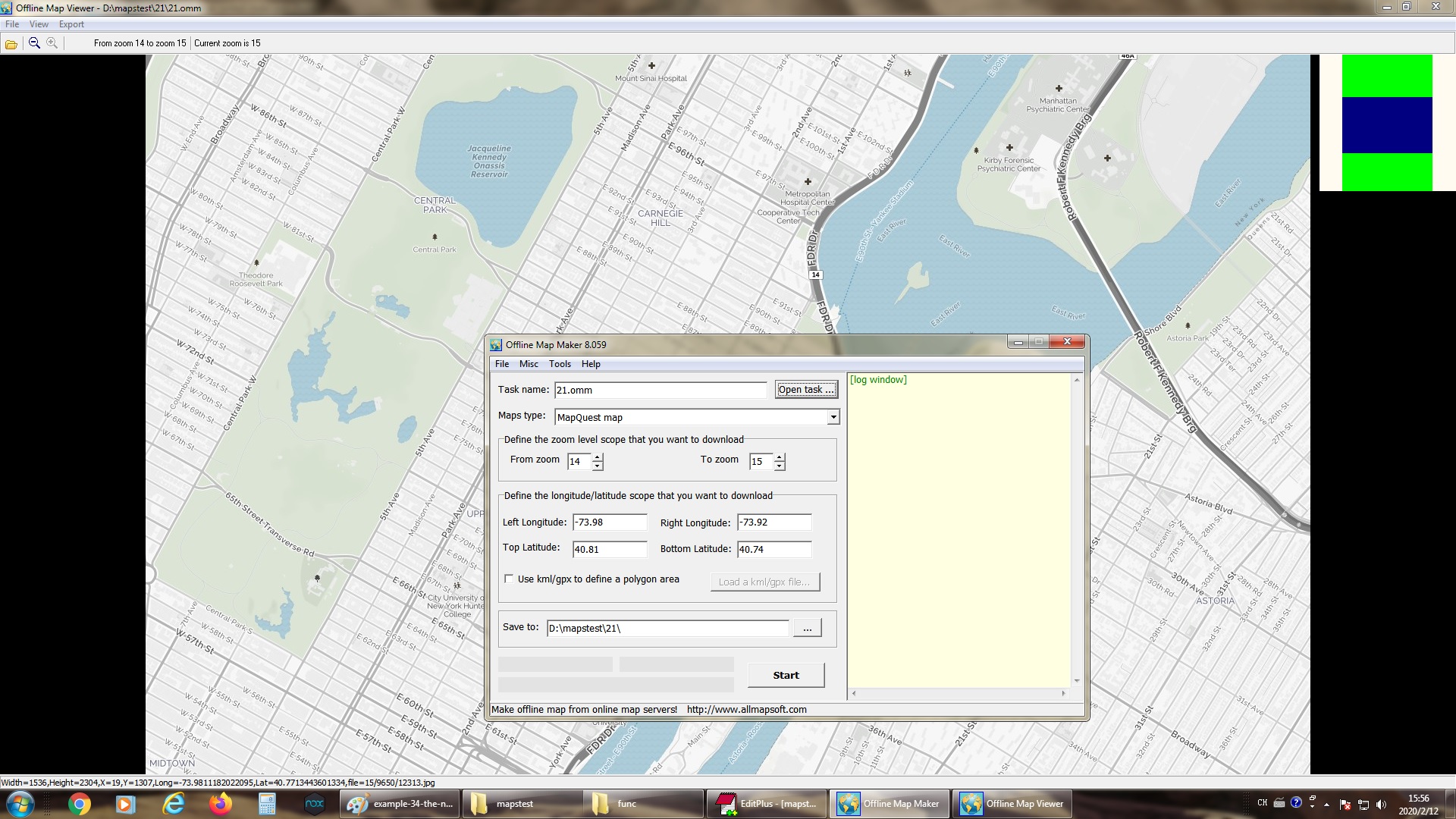Click the blue band in overview thumbnail
This screenshot has height=819, width=1456.
tap(1387, 125)
